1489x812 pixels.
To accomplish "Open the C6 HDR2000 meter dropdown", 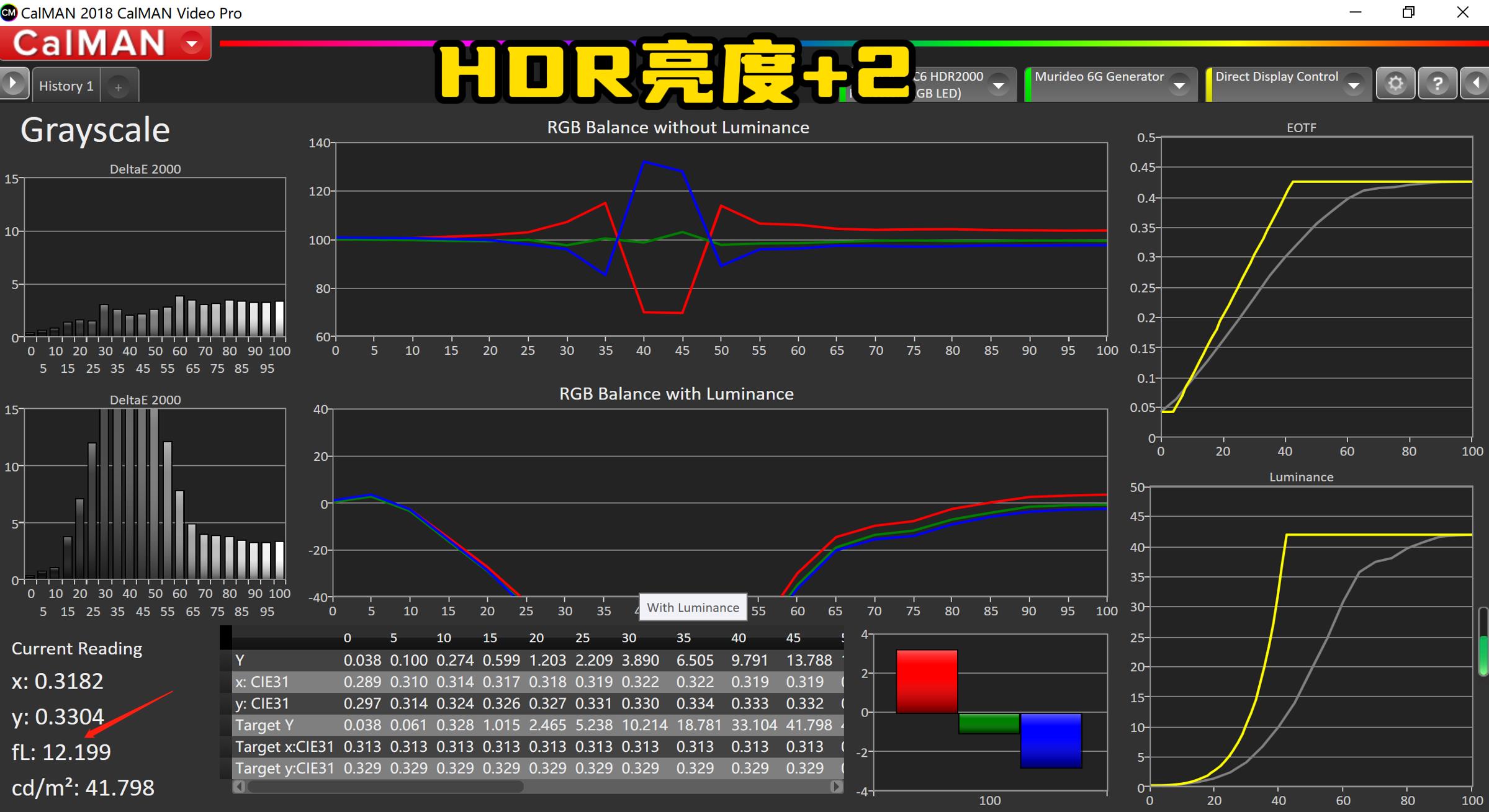I will click(998, 84).
